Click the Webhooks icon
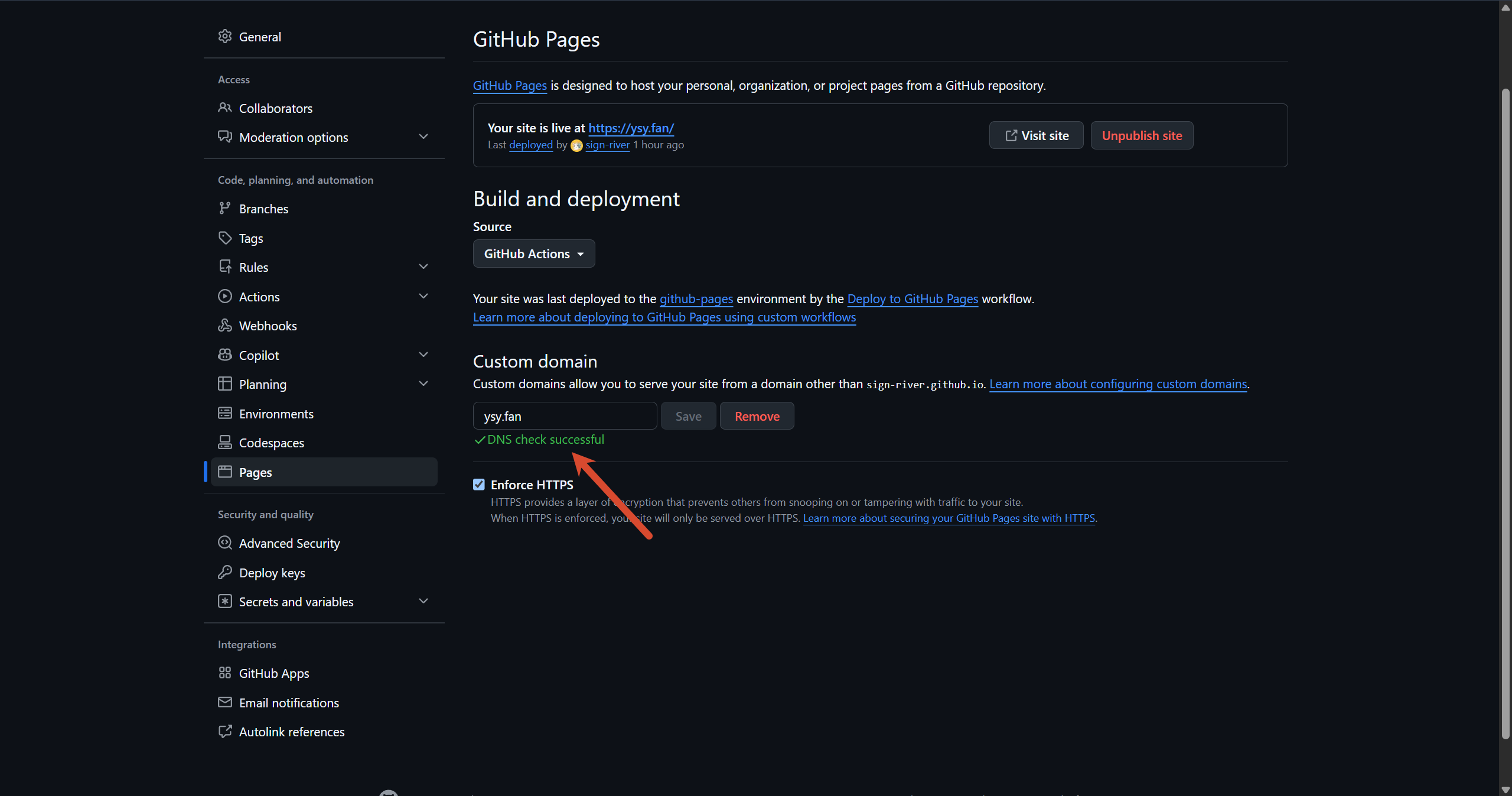 224,326
